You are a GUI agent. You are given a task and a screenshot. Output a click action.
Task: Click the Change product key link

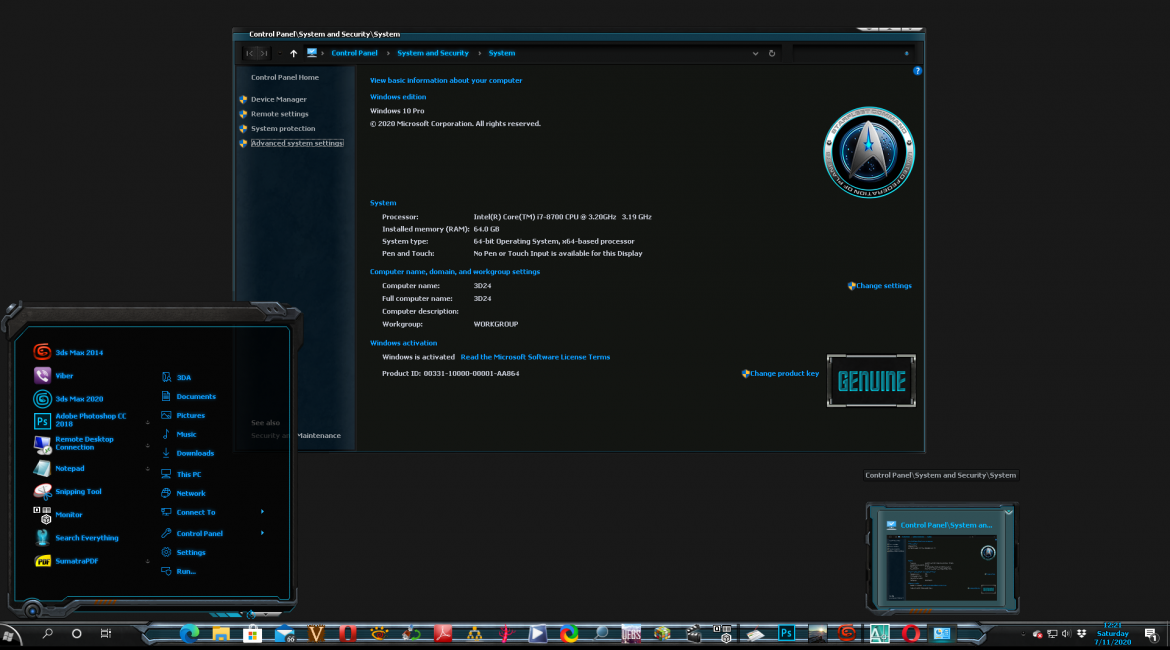(x=784, y=373)
